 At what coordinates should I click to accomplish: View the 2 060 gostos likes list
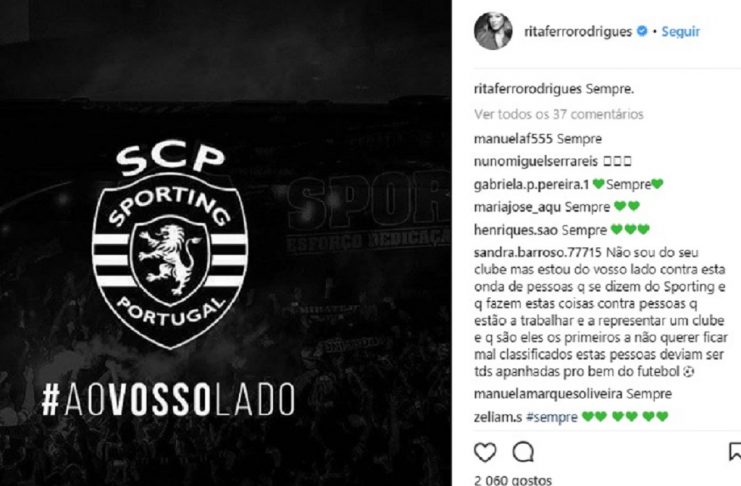(x=513, y=480)
